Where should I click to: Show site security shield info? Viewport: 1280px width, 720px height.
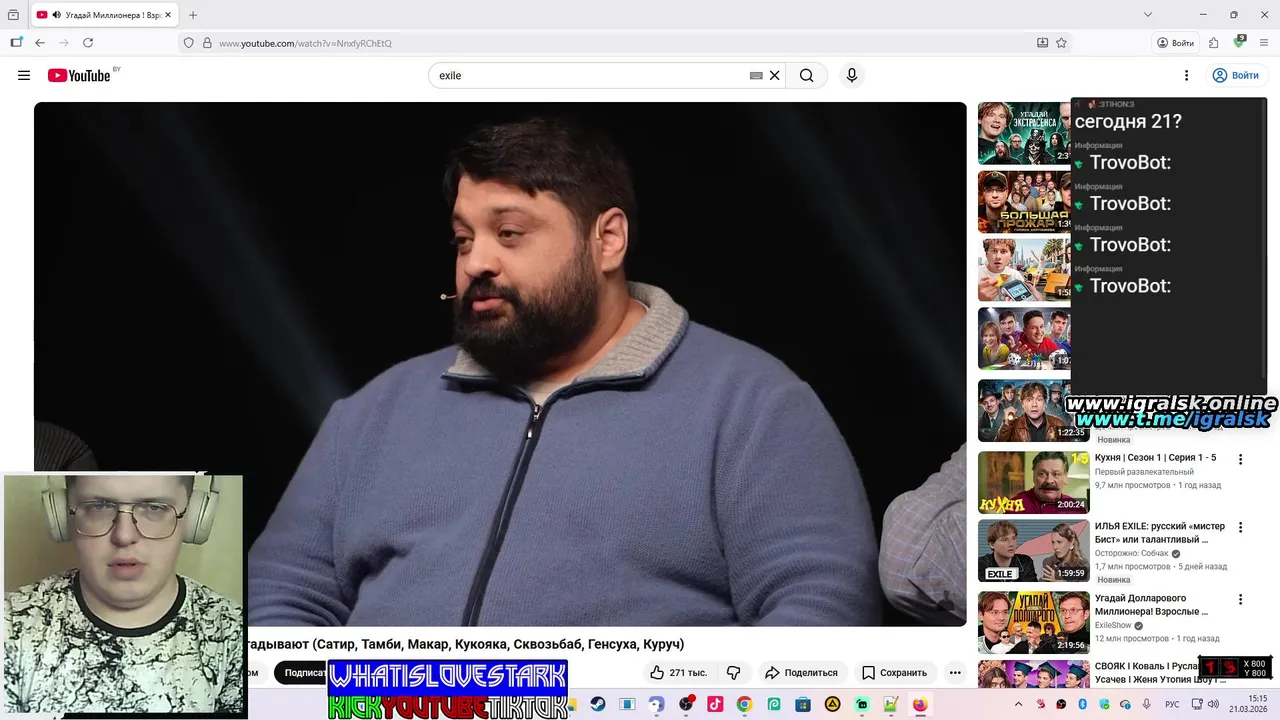click(x=188, y=43)
